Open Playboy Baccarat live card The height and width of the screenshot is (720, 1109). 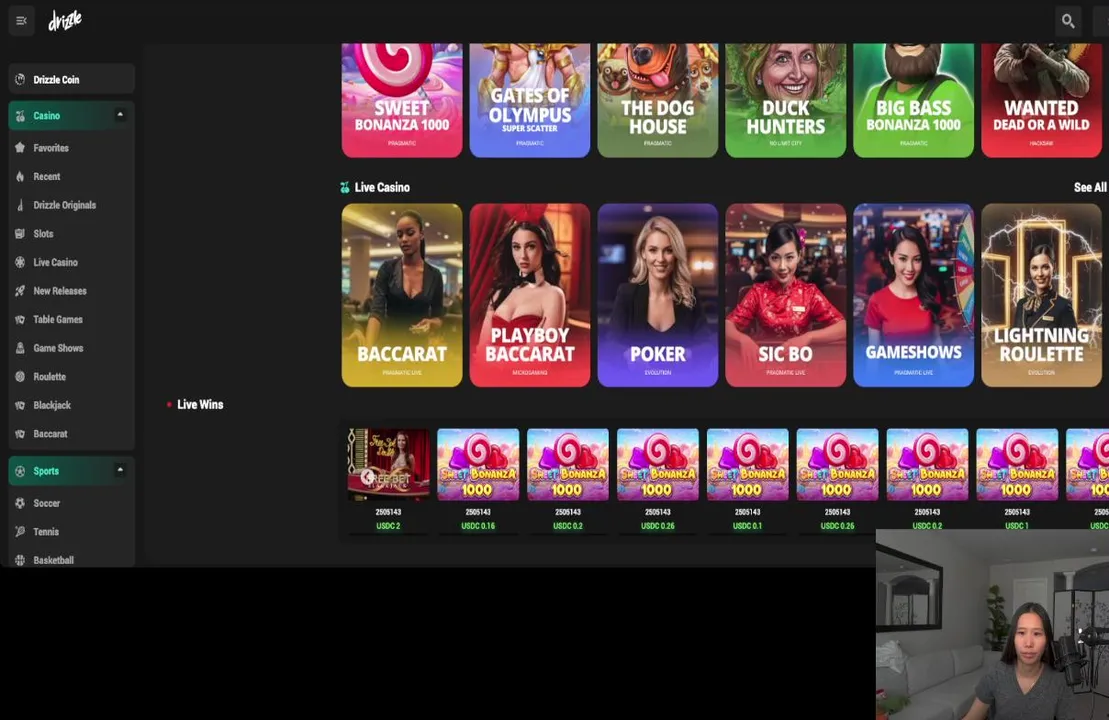[530, 295]
